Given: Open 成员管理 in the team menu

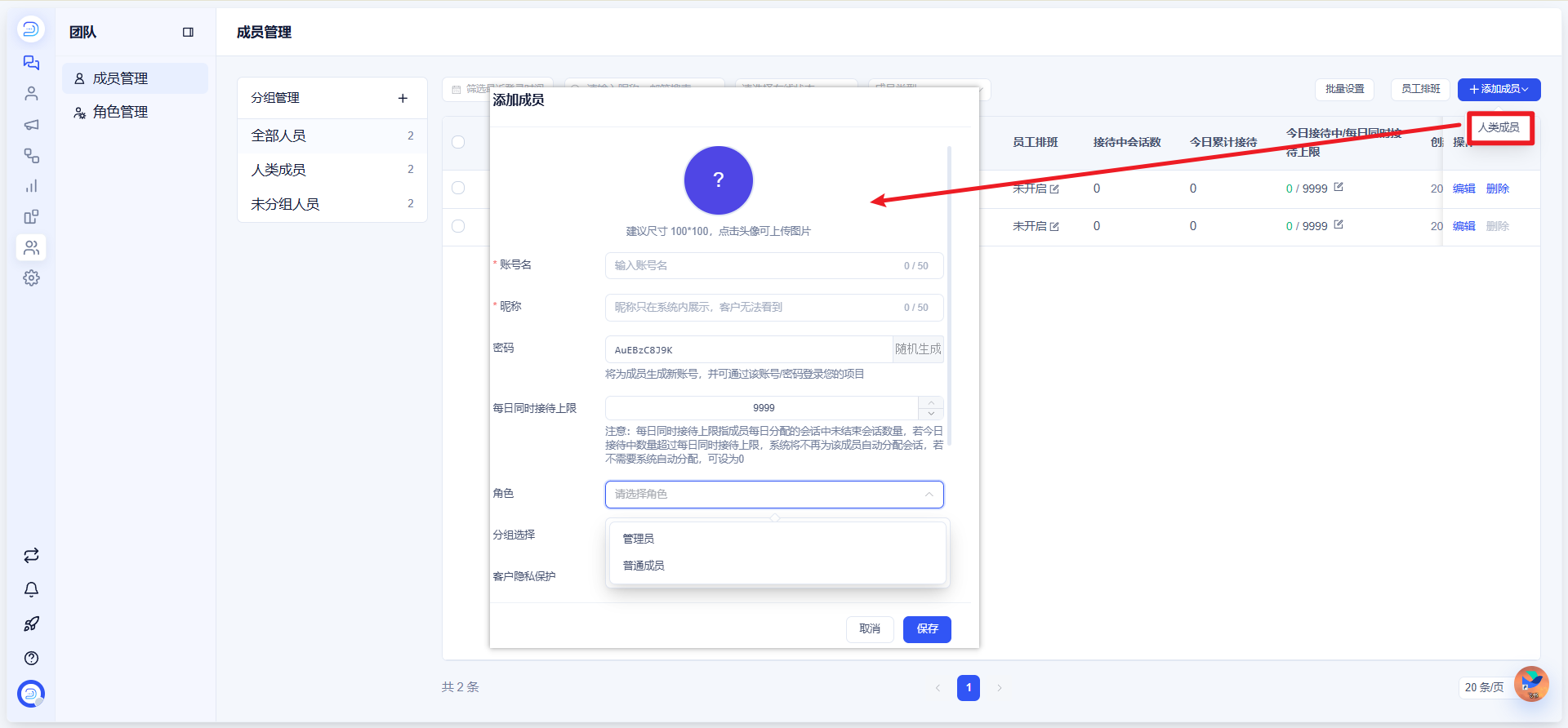Looking at the screenshot, I should click(x=136, y=78).
